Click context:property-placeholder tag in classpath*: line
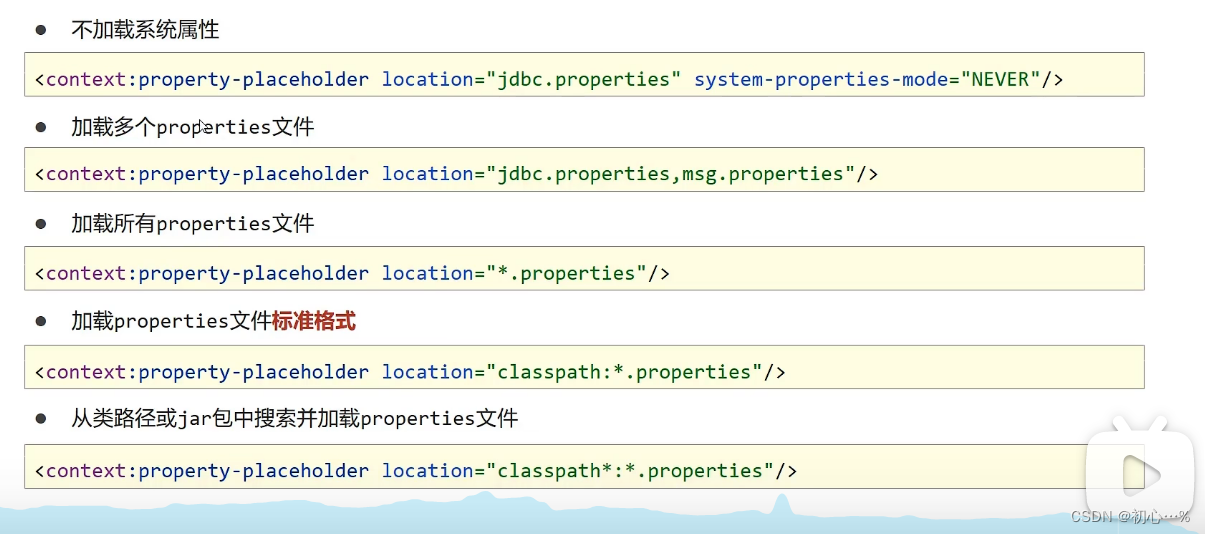1205x534 pixels. pyautogui.click(x=207, y=471)
